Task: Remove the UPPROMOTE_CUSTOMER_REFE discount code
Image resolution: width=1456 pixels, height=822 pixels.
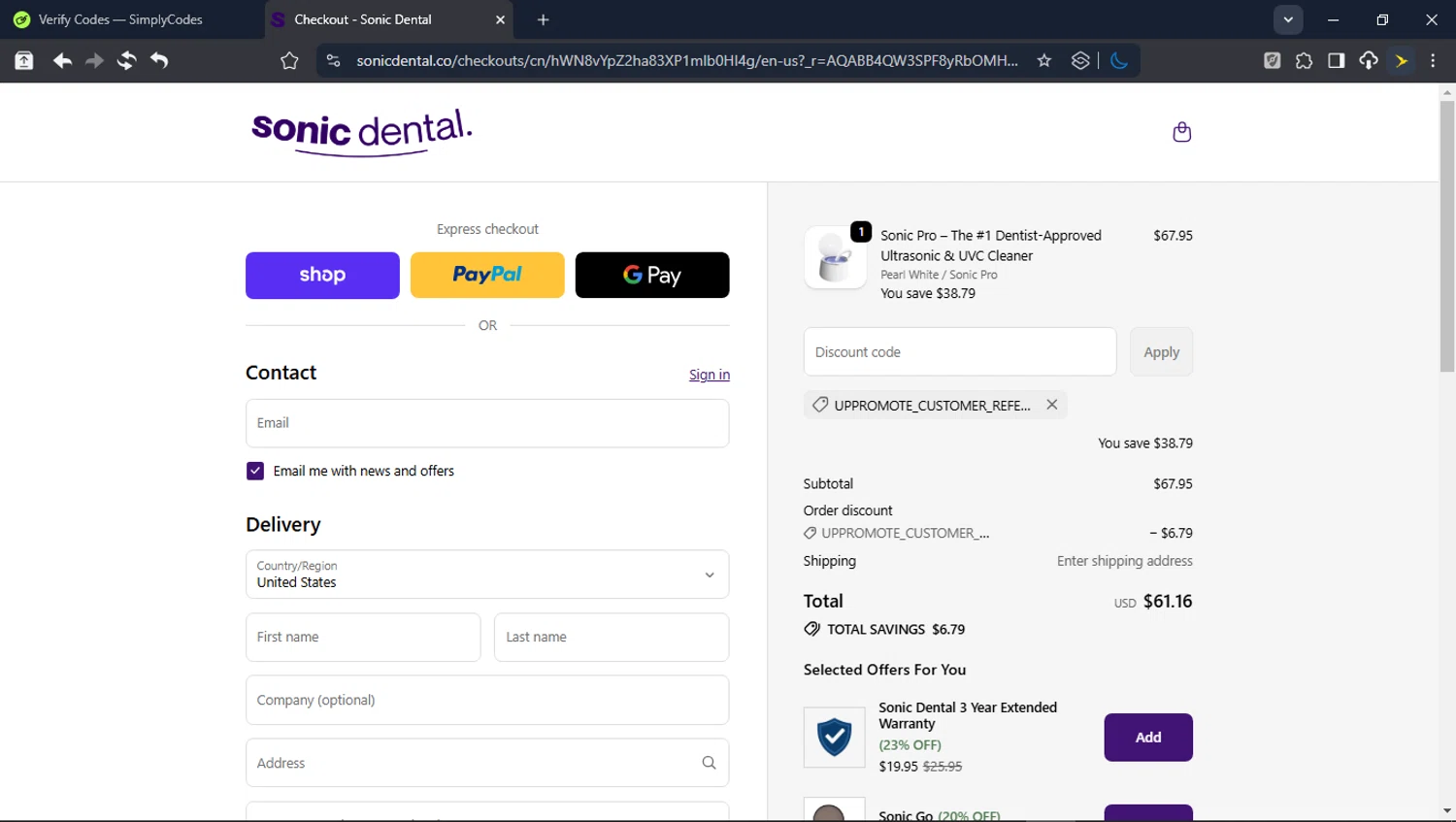Action: pyautogui.click(x=1051, y=405)
